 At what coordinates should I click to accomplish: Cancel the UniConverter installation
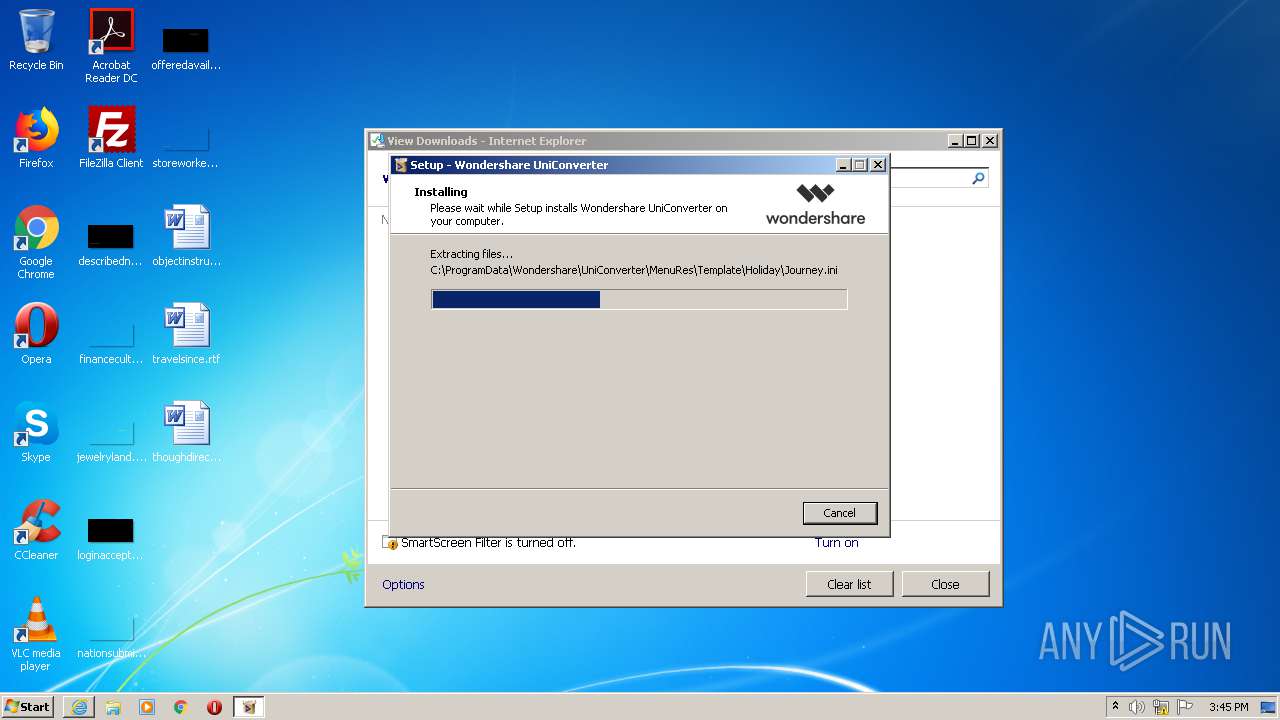tap(840, 513)
